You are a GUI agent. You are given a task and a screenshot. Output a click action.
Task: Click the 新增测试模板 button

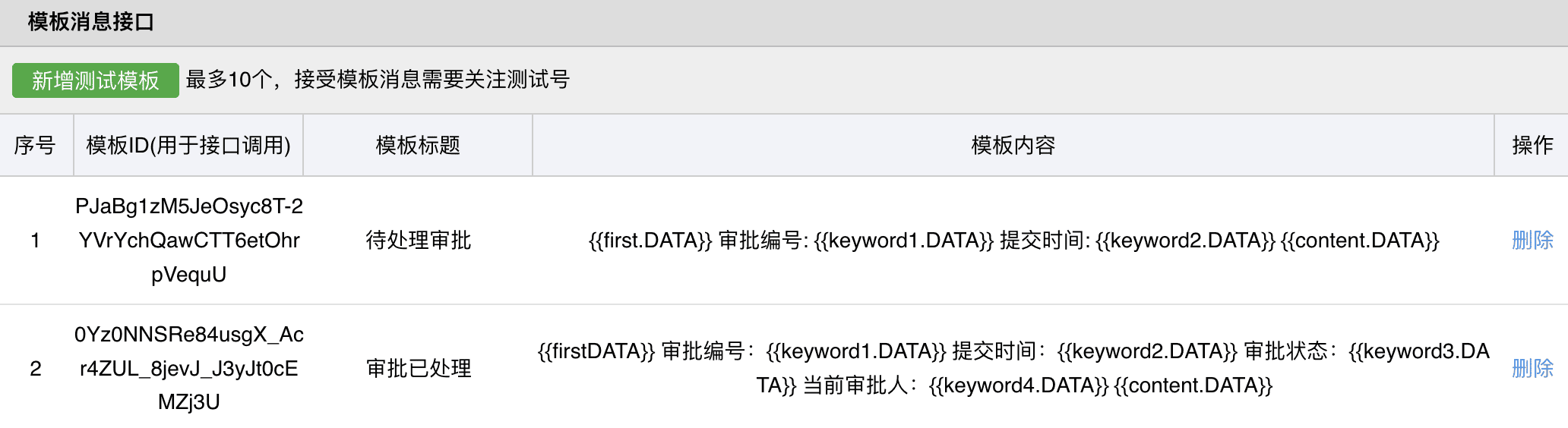(x=96, y=80)
